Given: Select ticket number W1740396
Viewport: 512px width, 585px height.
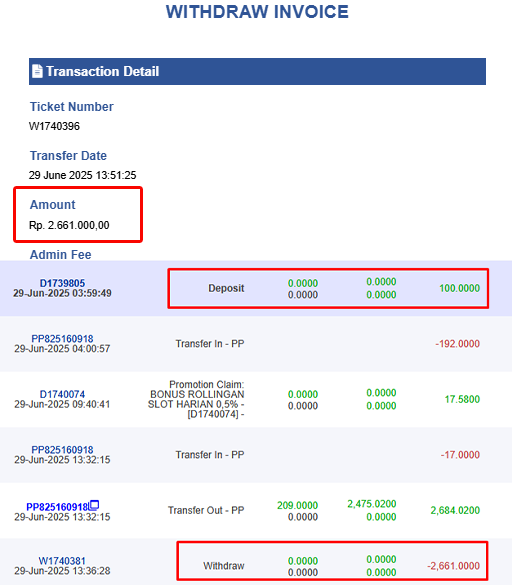Looking at the screenshot, I should [54, 126].
